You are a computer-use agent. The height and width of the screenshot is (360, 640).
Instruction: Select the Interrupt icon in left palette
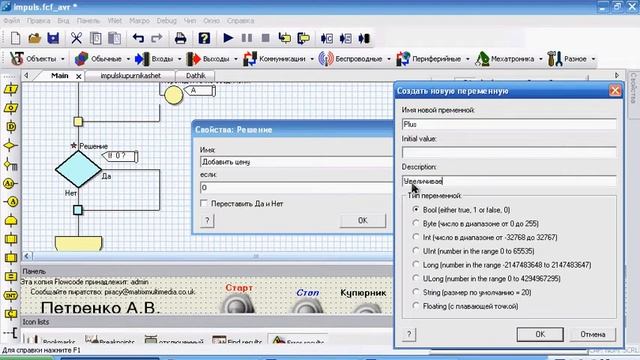(x=11, y=295)
